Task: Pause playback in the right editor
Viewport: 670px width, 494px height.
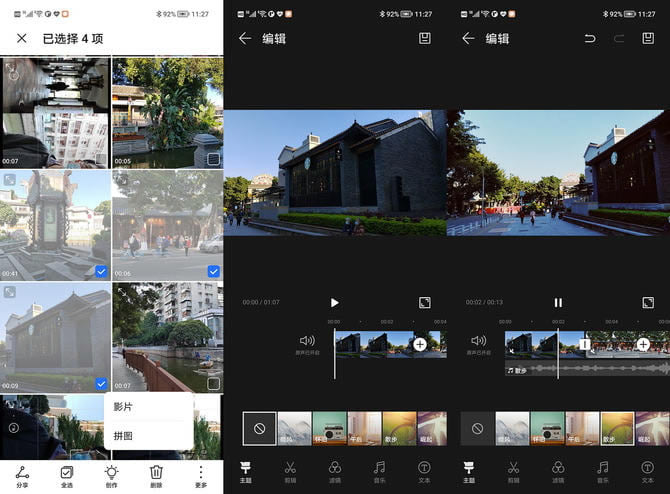Action: pyautogui.click(x=558, y=302)
